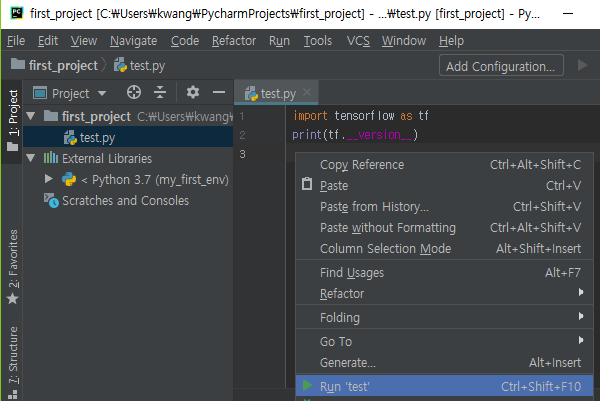
Task: Open the Run menu in menu bar
Action: tap(279, 41)
